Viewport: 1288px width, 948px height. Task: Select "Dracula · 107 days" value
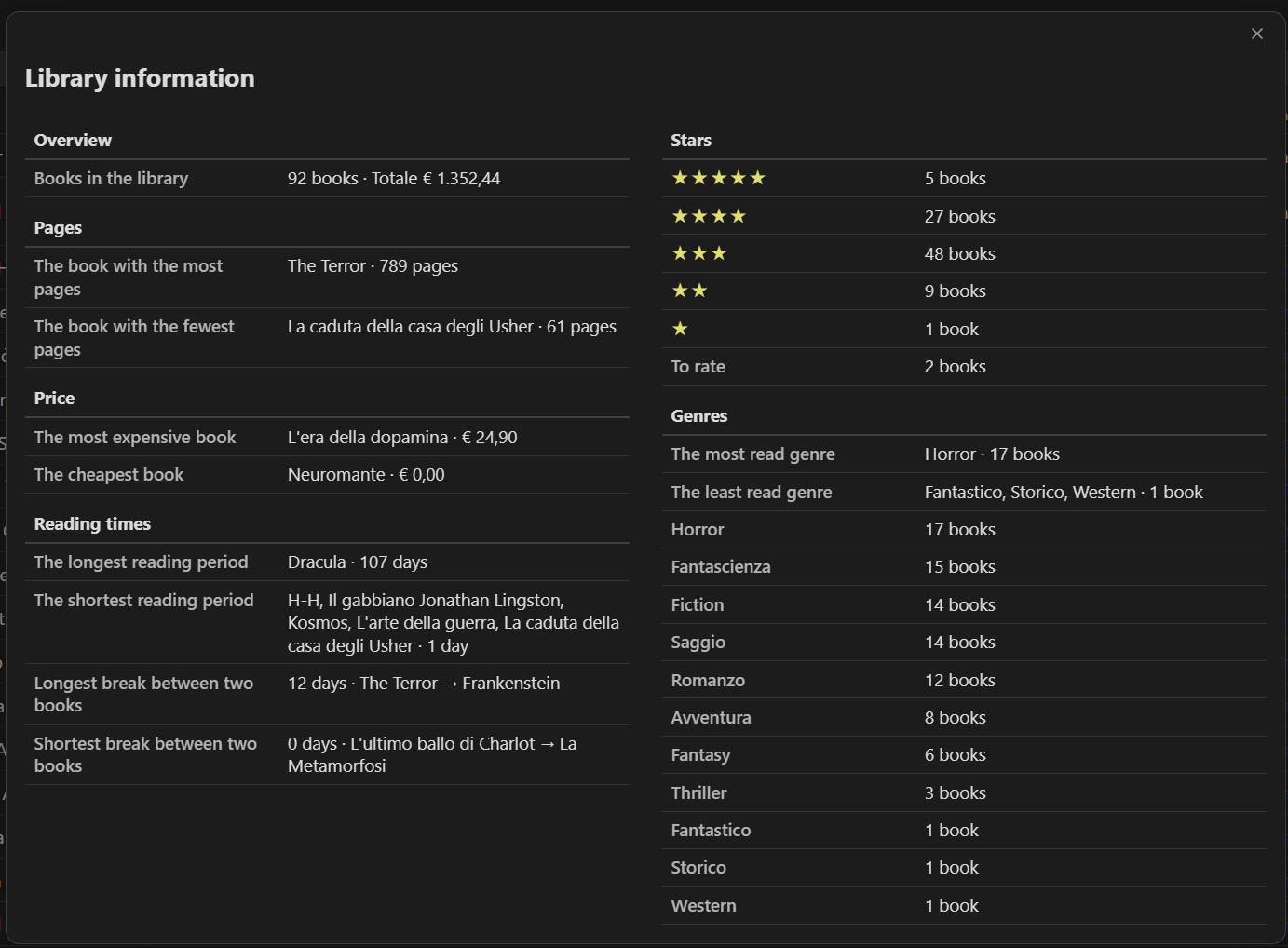(358, 562)
